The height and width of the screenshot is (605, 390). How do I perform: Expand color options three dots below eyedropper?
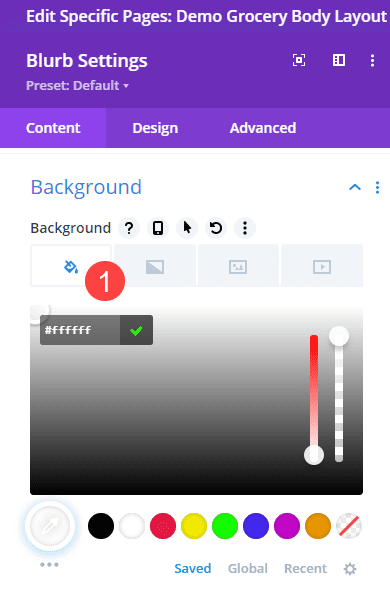49,565
